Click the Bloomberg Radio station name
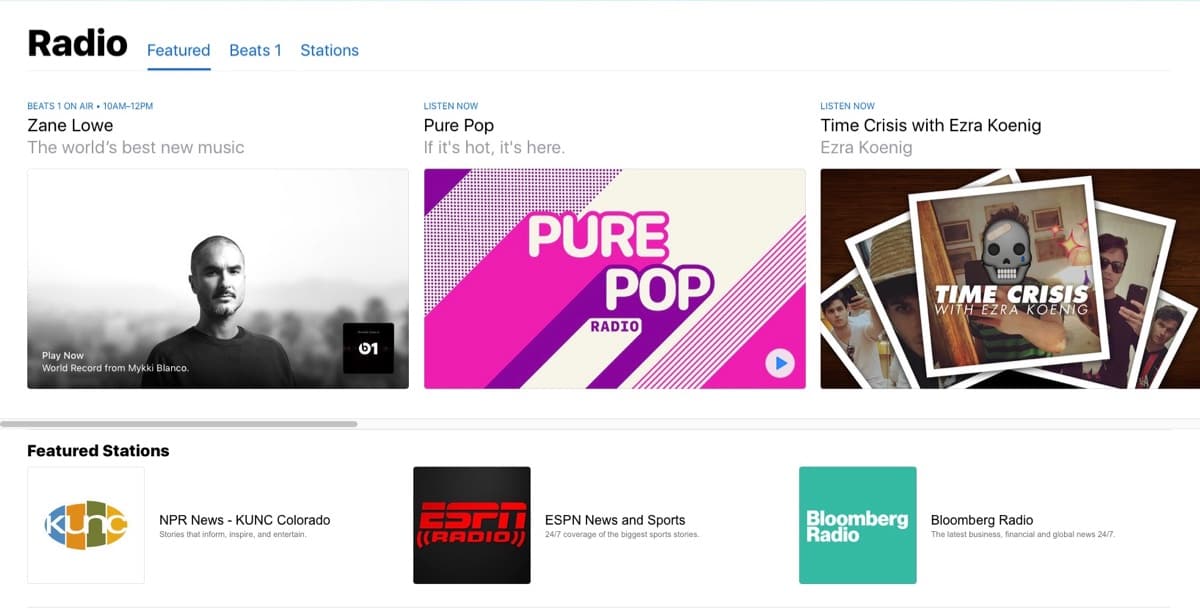 coord(981,520)
